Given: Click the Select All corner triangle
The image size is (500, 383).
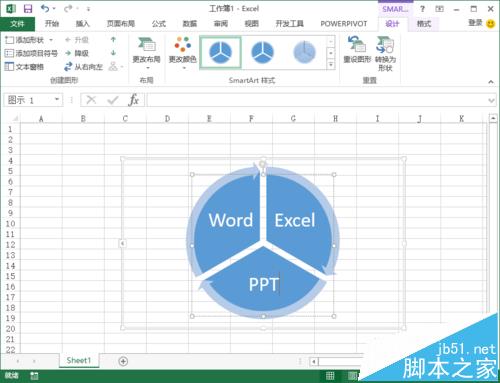Looking at the screenshot, I should point(15,119).
